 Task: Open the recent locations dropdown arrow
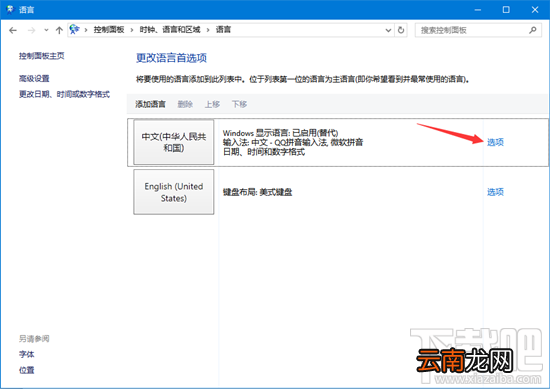click(46, 30)
